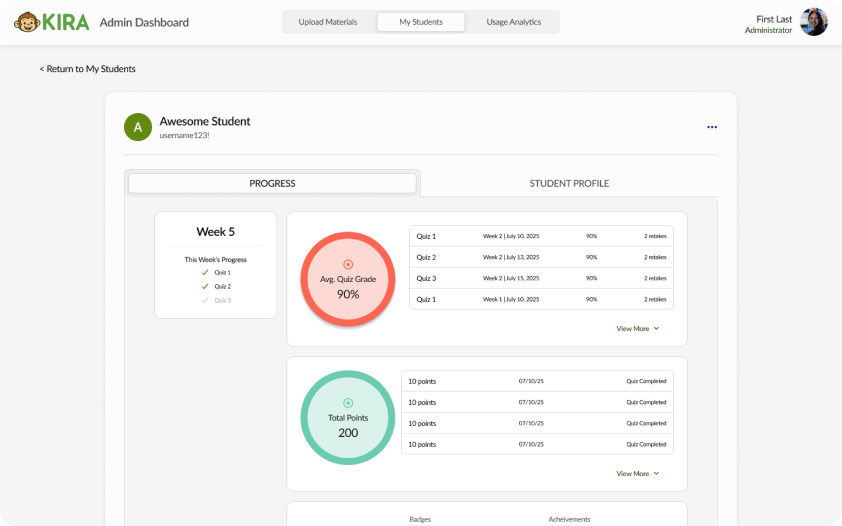Viewport: 842px width, 526px height.
Task: Click the Admin Dashboard title
Action: coord(144,23)
